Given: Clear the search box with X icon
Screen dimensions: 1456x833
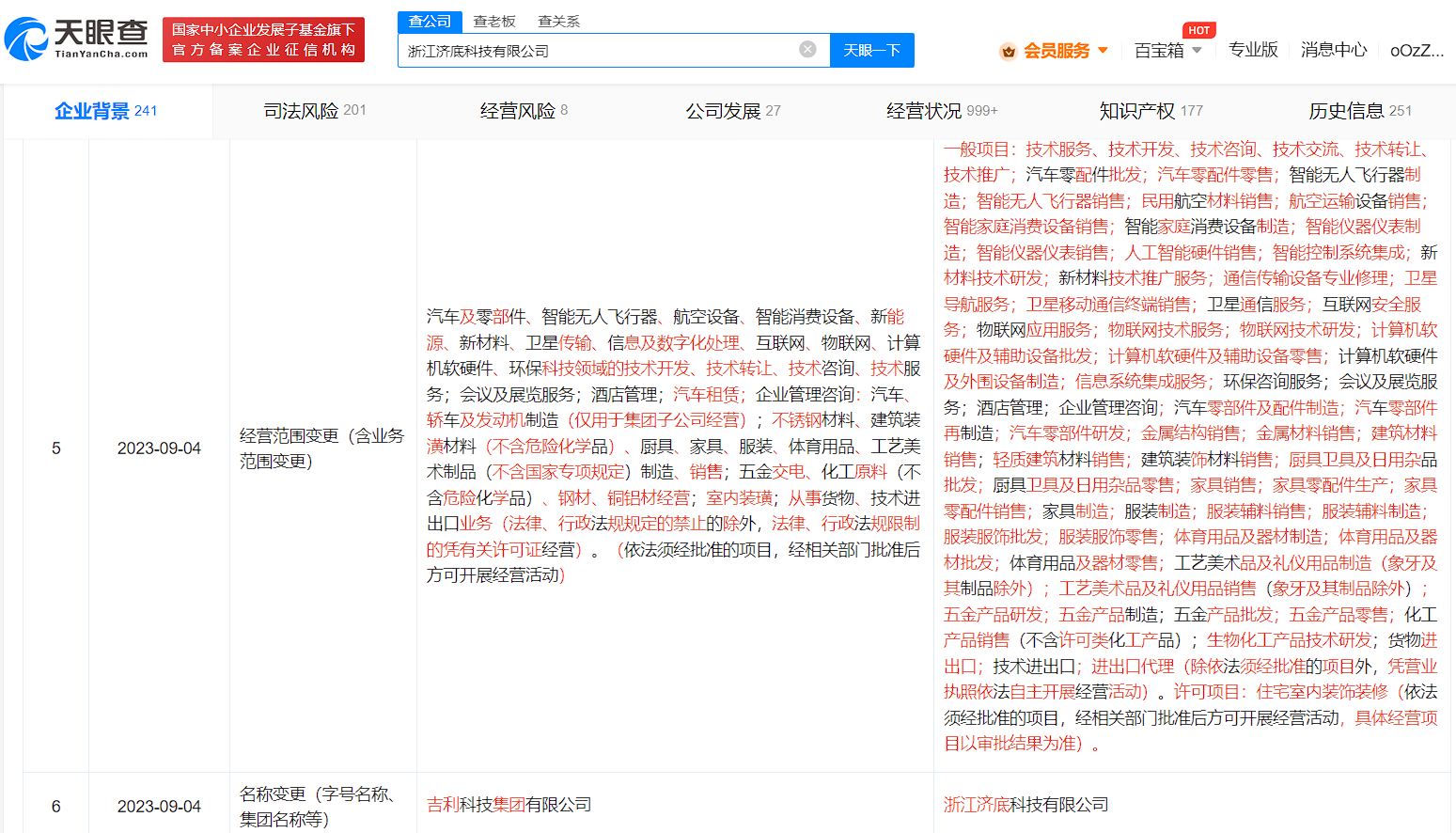Looking at the screenshot, I should tap(807, 49).
